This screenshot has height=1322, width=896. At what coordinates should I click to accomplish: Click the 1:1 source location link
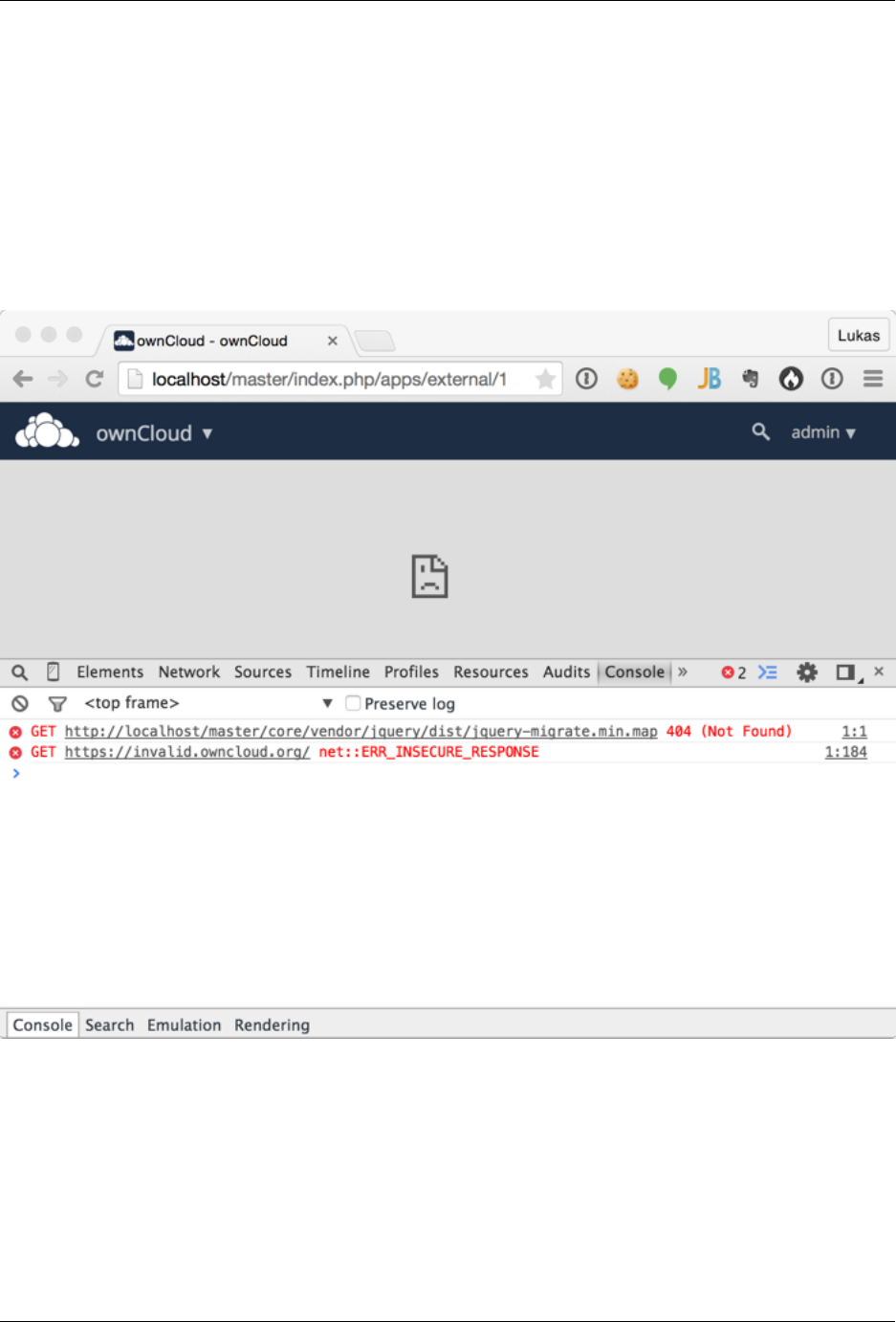pyautogui.click(x=854, y=731)
